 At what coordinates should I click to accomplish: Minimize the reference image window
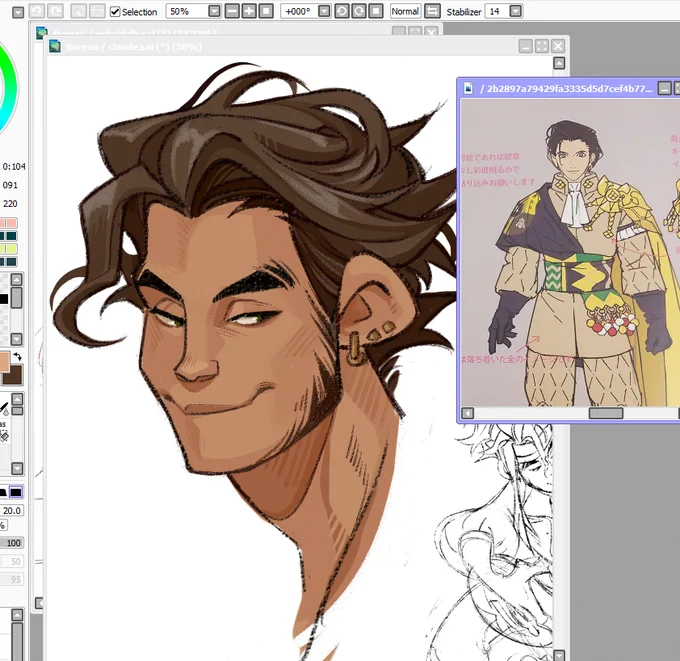pos(664,88)
